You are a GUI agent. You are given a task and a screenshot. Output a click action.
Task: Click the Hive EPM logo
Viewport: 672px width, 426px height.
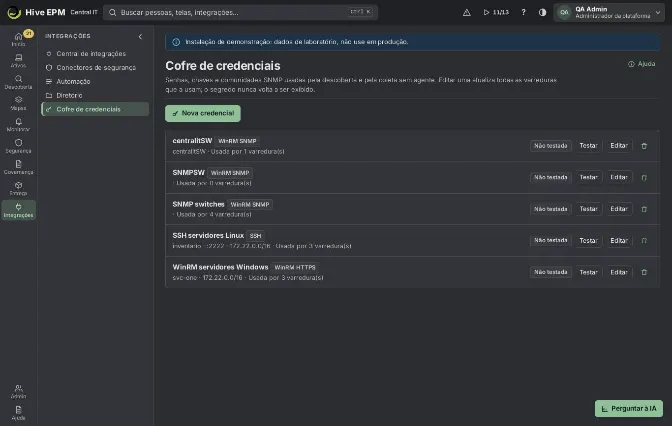[14, 12]
